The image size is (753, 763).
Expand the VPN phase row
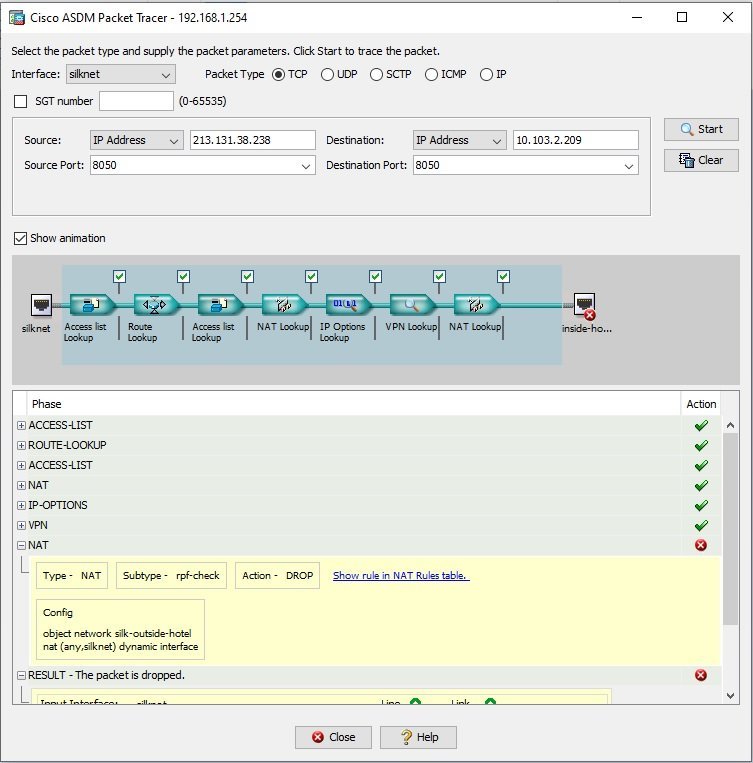pos(21,525)
